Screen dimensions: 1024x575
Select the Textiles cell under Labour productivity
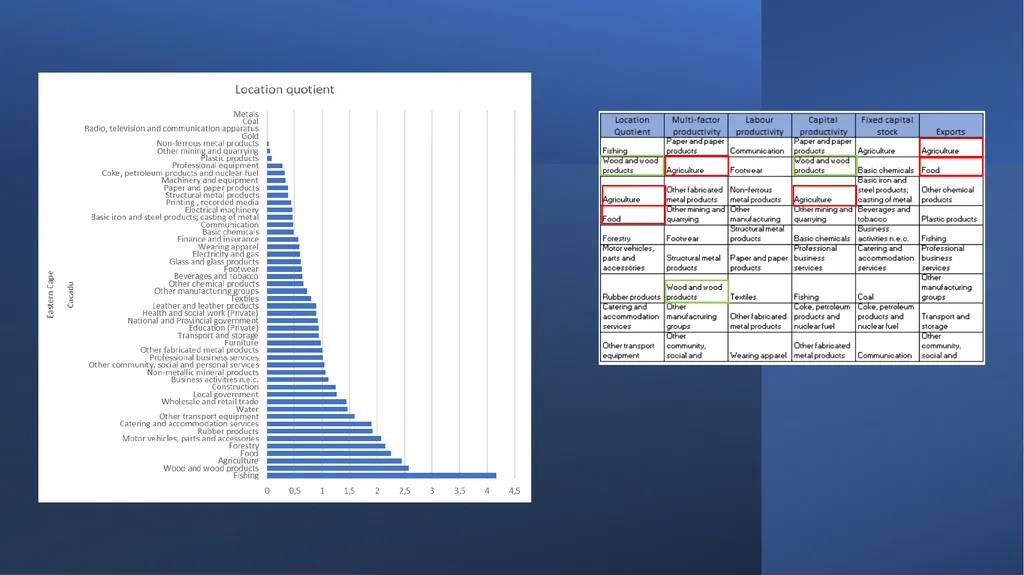(760, 288)
